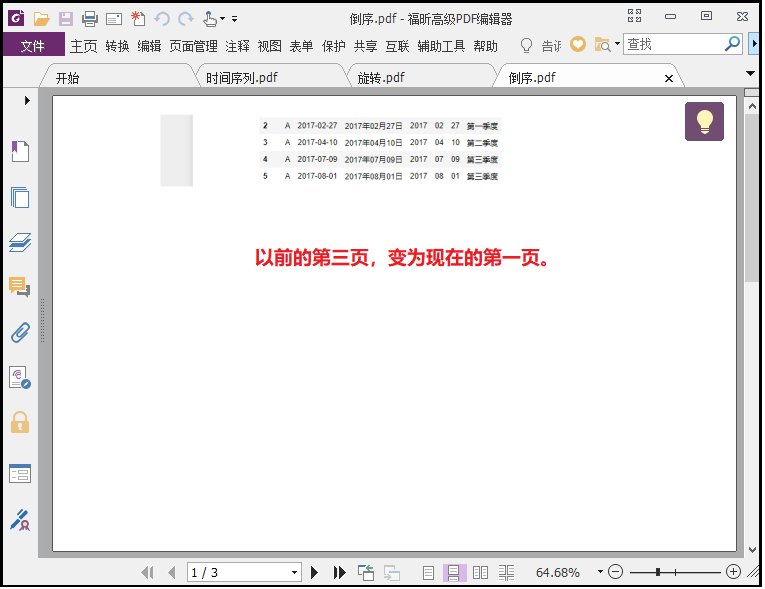Switch to the 旋转.pdf tab
The height and width of the screenshot is (589, 765).
421,78
